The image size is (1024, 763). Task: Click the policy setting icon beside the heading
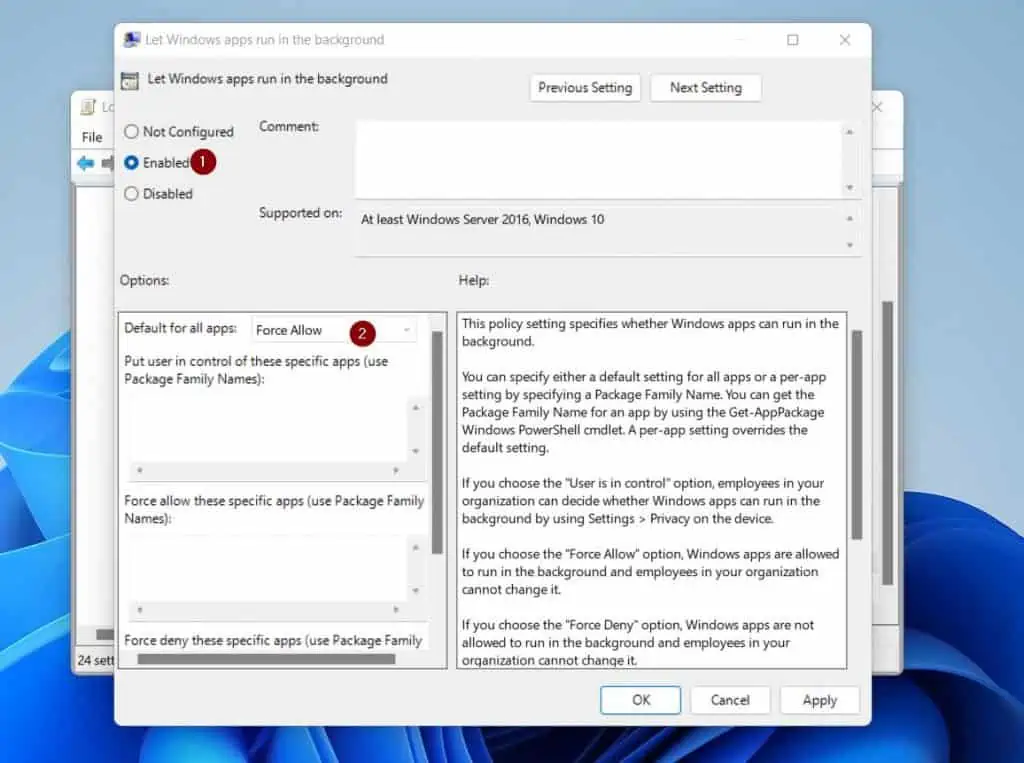click(129, 80)
